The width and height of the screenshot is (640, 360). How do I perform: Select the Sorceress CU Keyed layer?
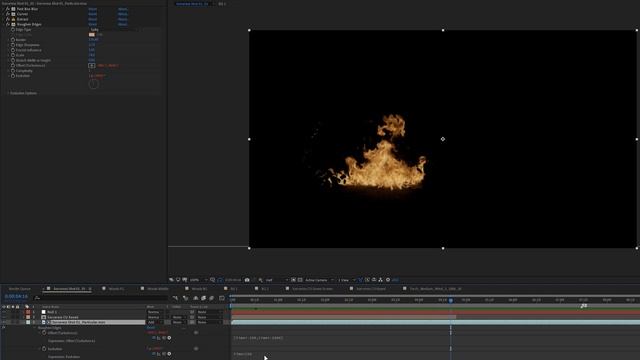pos(62,317)
